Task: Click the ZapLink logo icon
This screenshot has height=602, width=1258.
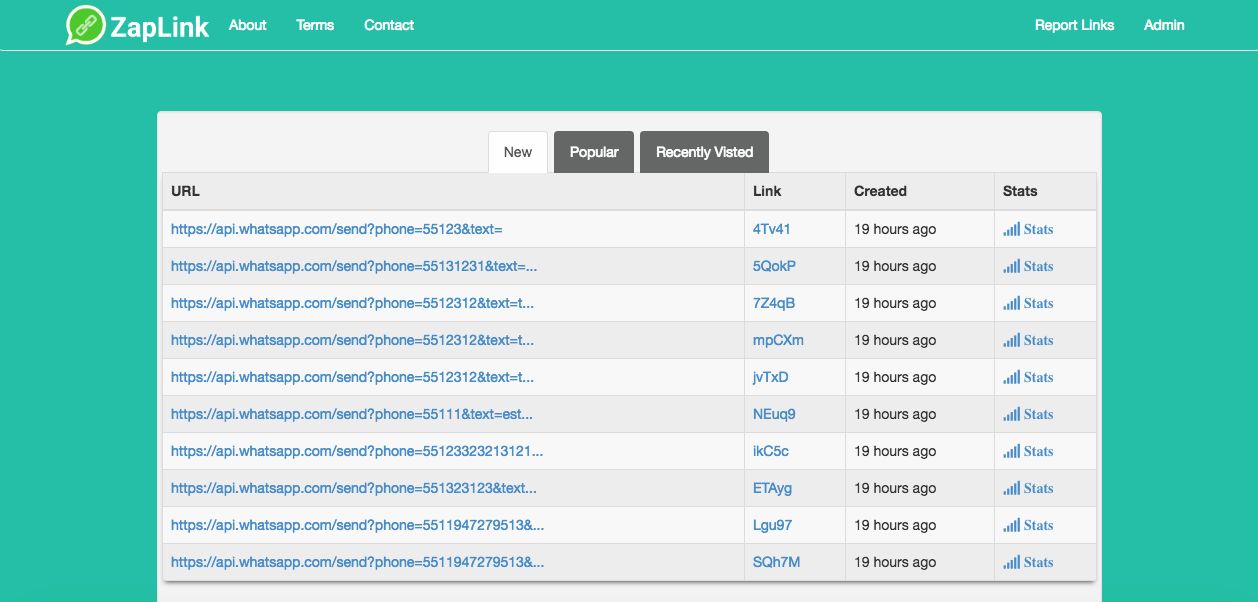Action: pyautogui.click(x=86, y=25)
